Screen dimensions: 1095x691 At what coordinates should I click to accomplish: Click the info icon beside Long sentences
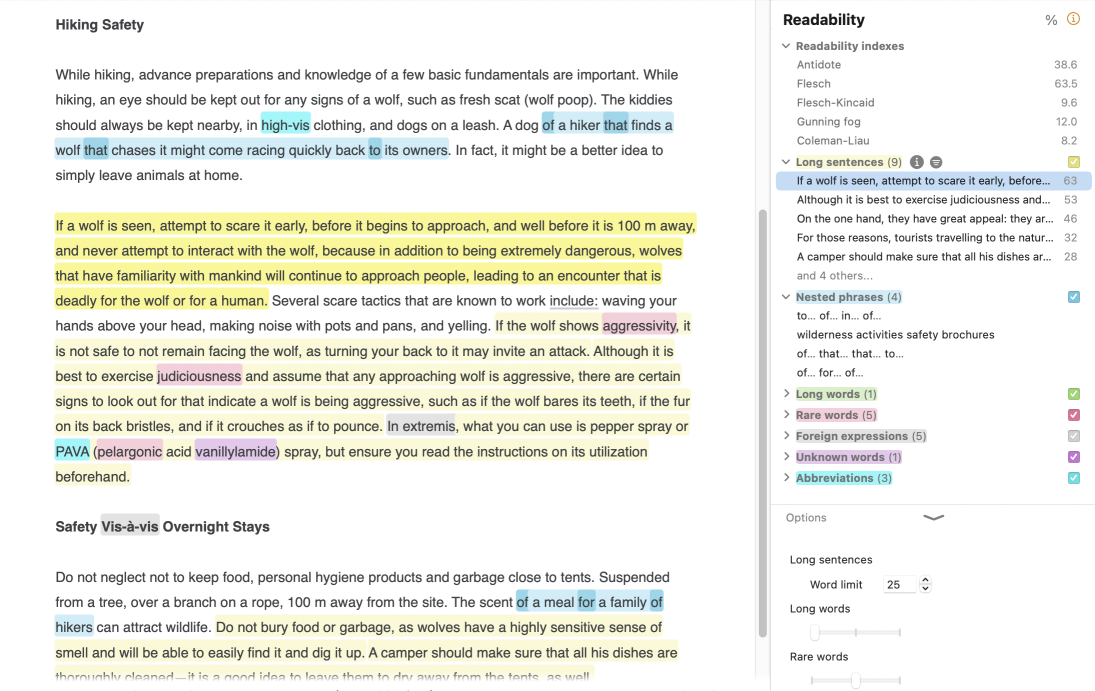[x=917, y=162]
